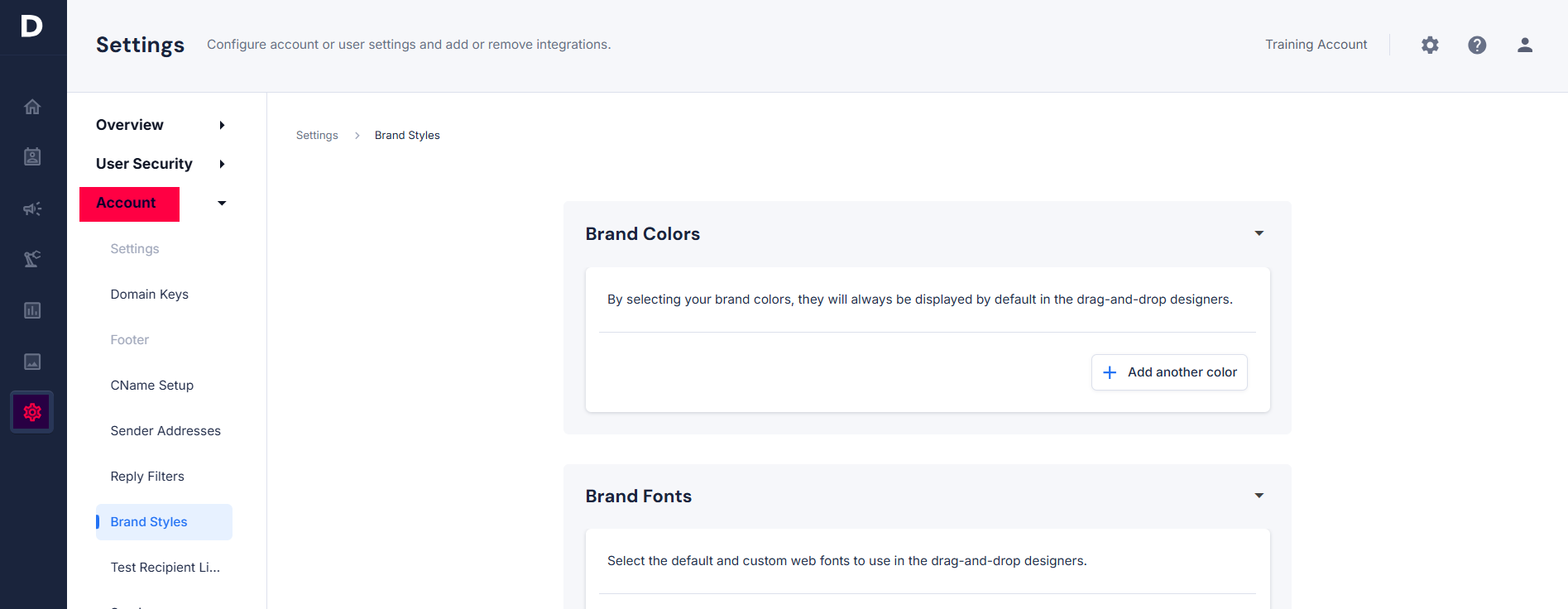Click the Settings breadcrumb link
This screenshot has width=1568, height=609.
(317, 135)
